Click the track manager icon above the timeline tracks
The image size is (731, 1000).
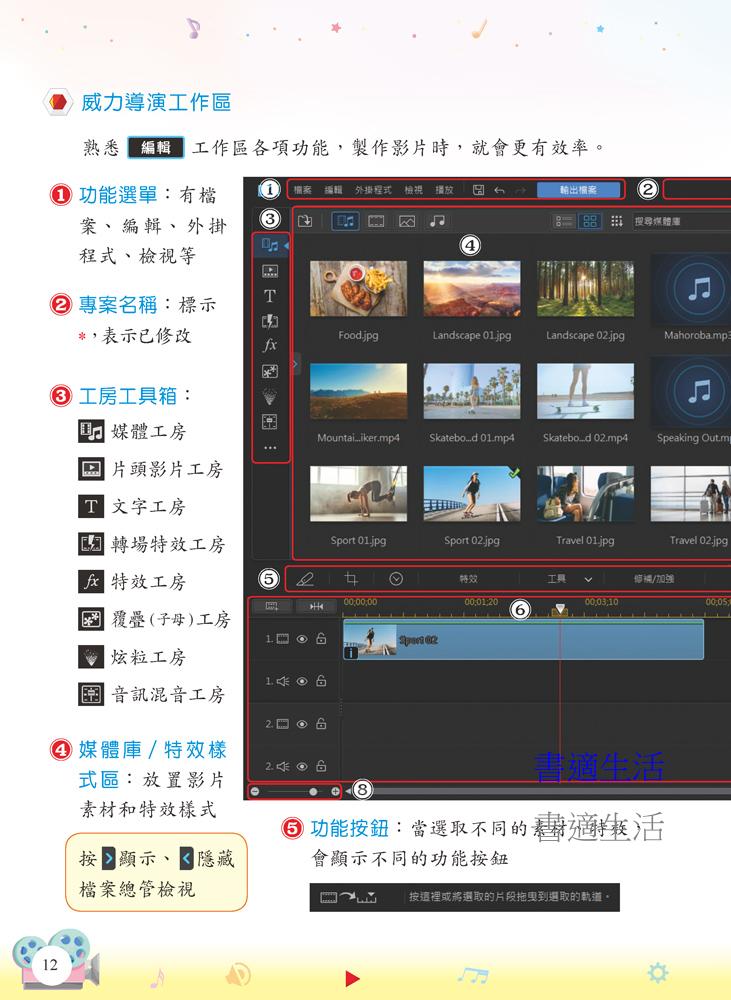272,606
